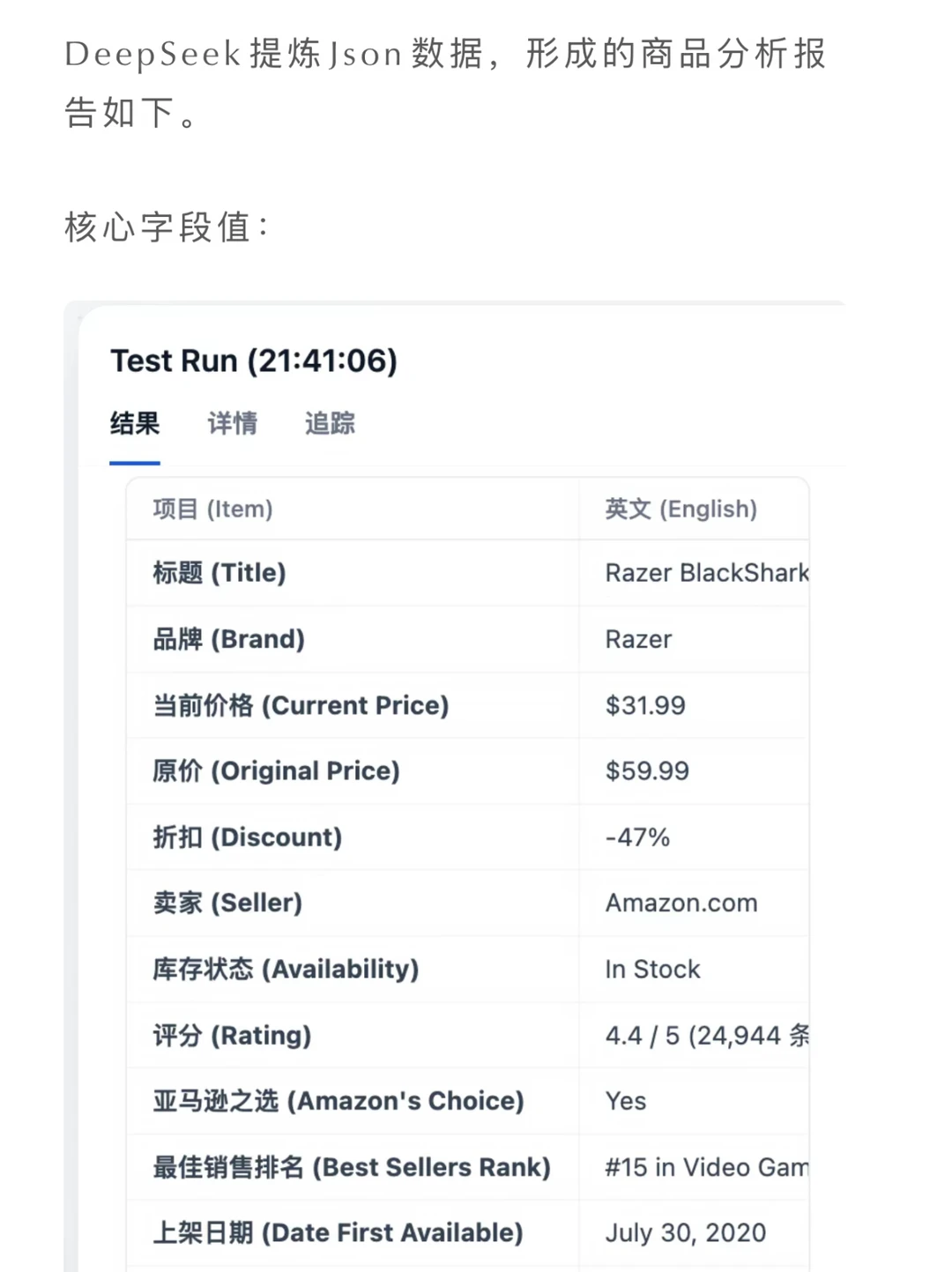Open the 详情 tab
This screenshot has height=1272, width=952.
[233, 424]
